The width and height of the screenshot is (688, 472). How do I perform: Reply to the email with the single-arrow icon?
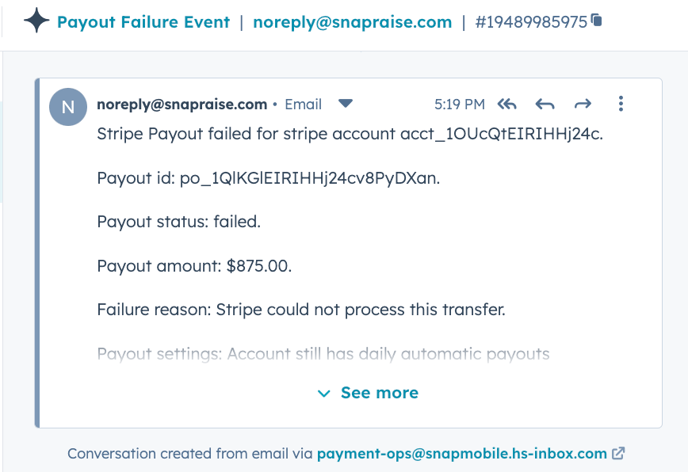click(x=545, y=104)
